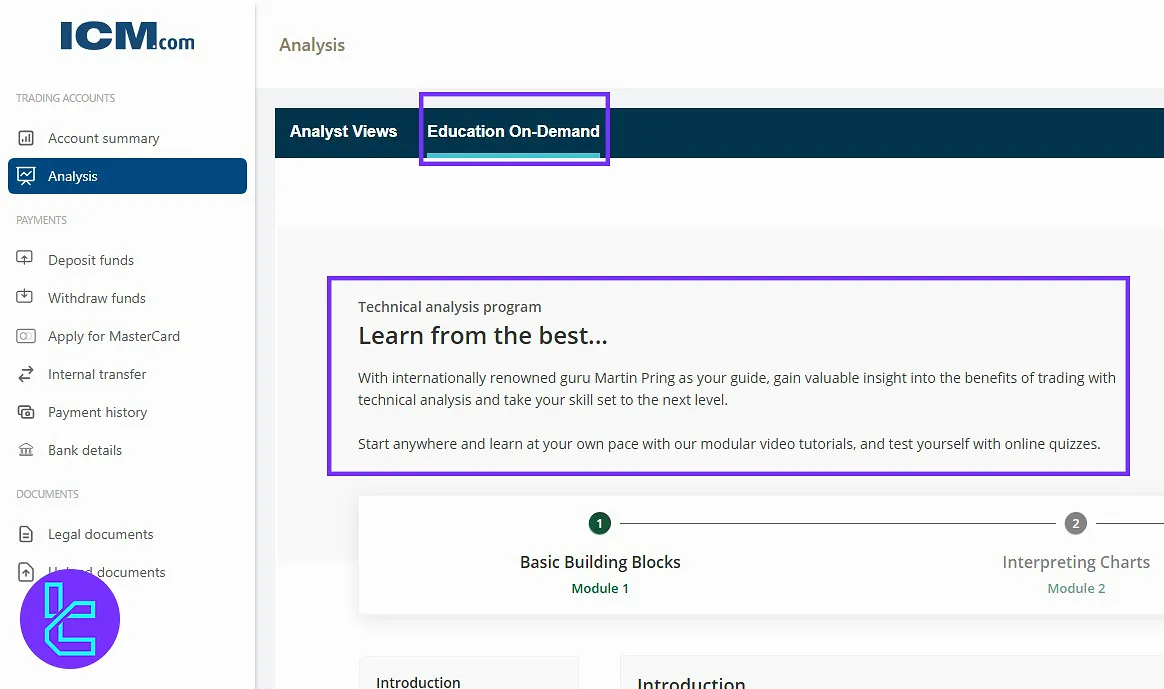Switch to the Analyst Views tab

[x=343, y=131]
